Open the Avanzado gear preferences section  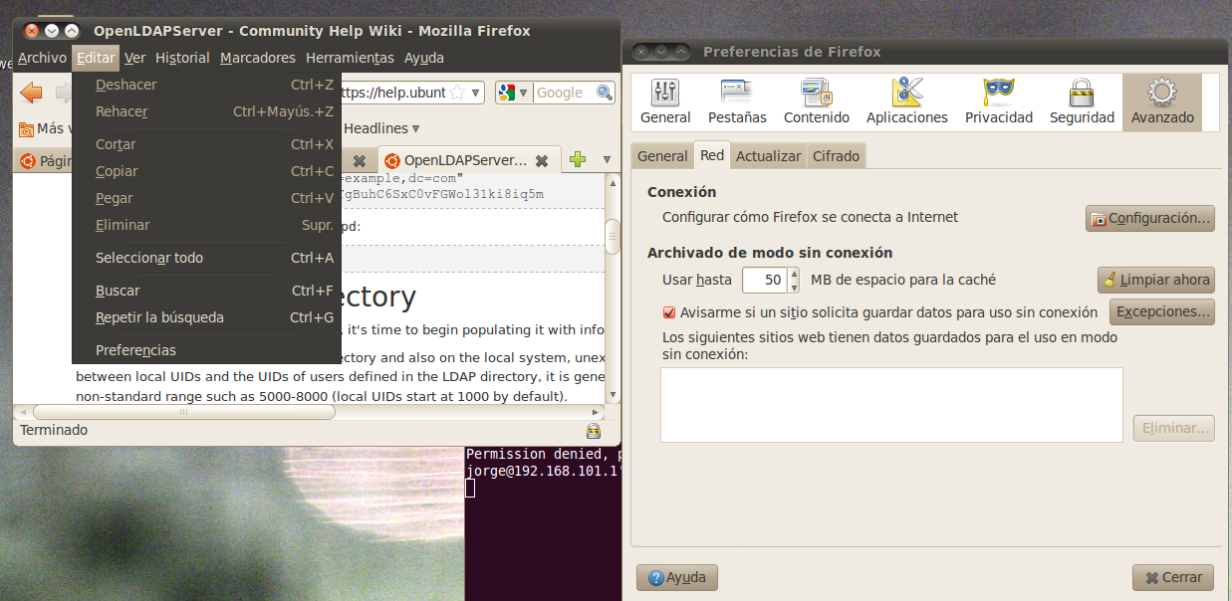[x=1162, y=99]
